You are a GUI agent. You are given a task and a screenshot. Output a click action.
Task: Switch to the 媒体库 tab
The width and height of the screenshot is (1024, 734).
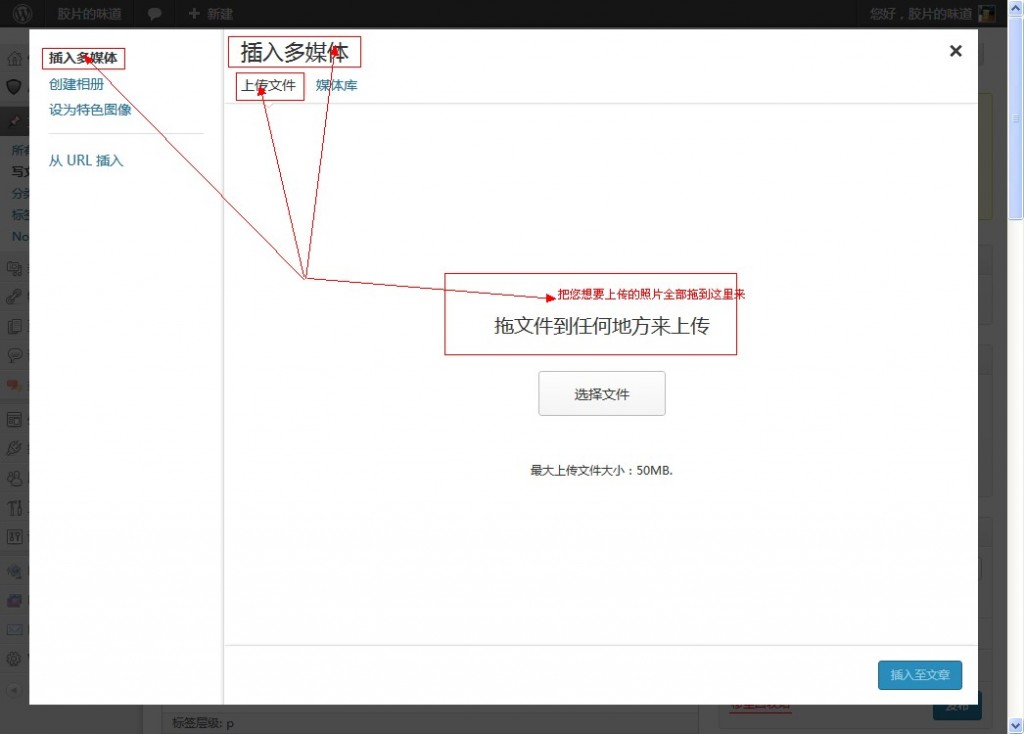pos(336,86)
